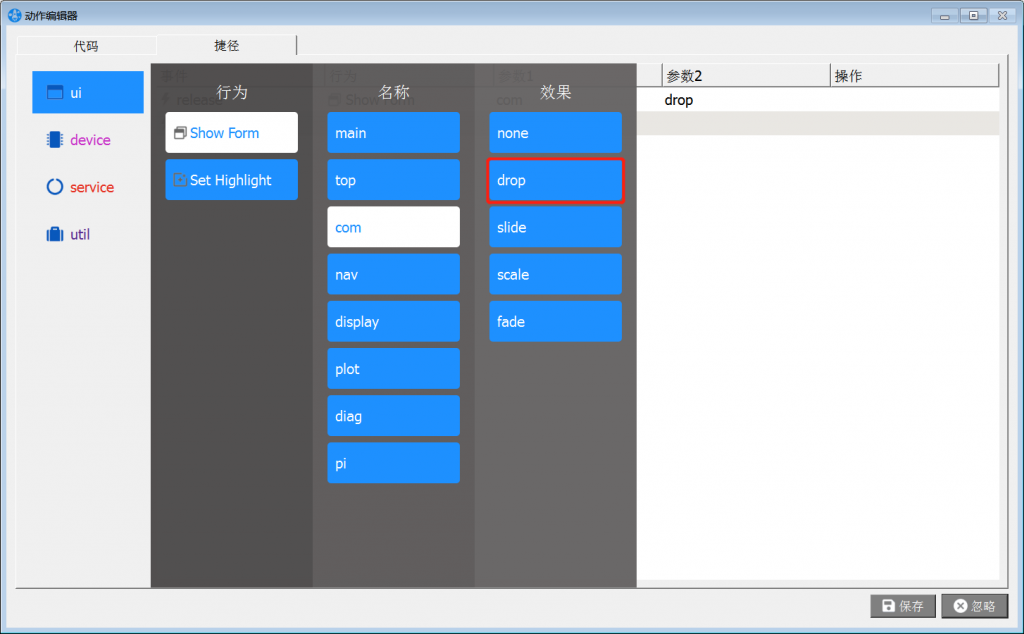Minimize the 动作编辑器 window
1024x634 pixels.
(944, 16)
